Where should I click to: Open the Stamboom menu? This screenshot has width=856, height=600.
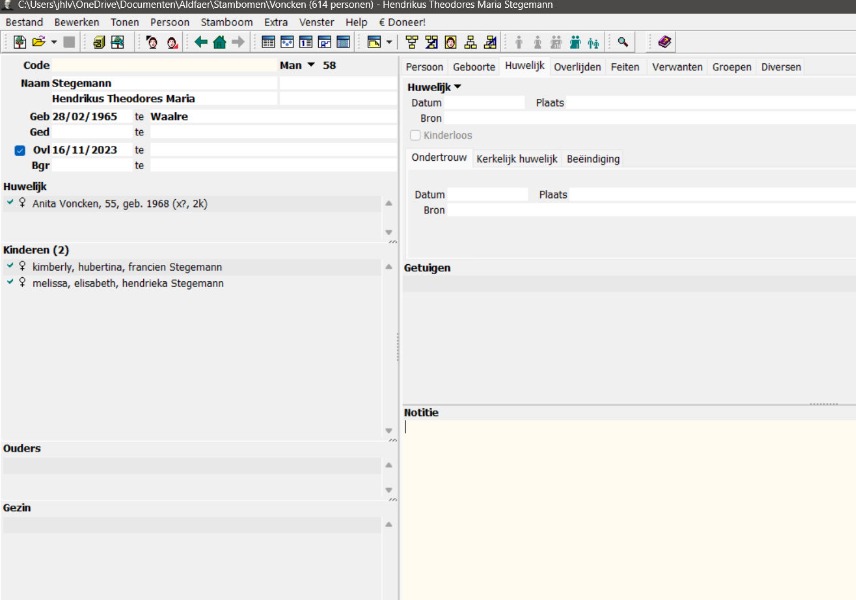coord(226,22)
